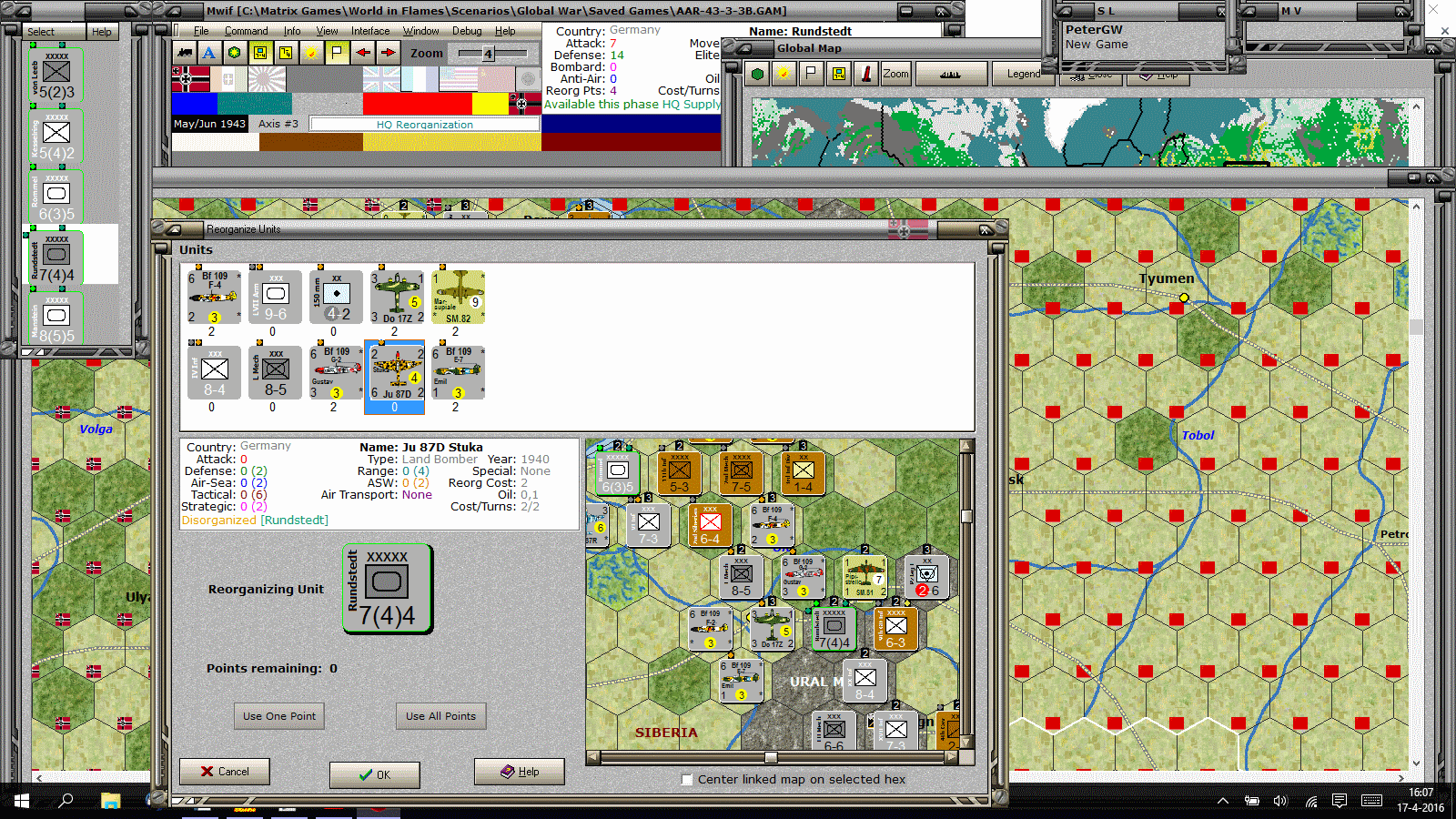The image size is (1456, 819).
Task: Click the USA flag in the country bar
Action: click(458, 79)
